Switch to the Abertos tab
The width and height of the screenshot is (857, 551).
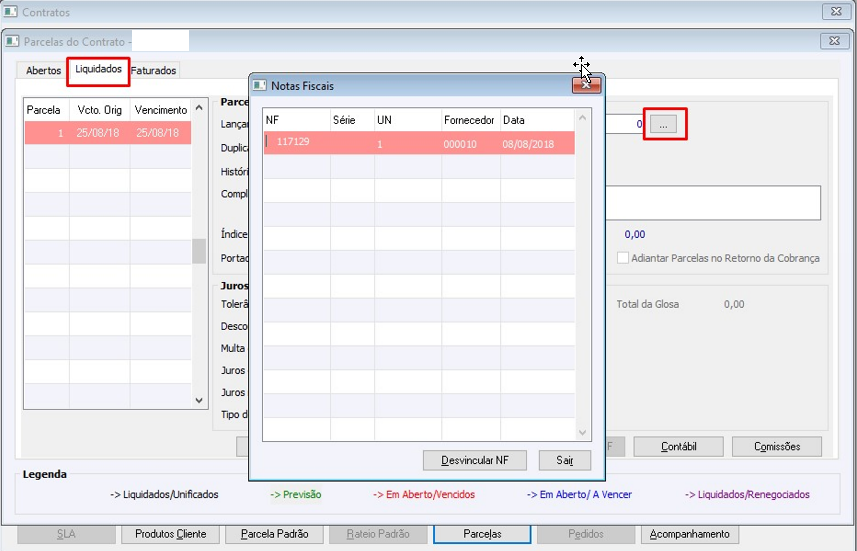[44, 71]
